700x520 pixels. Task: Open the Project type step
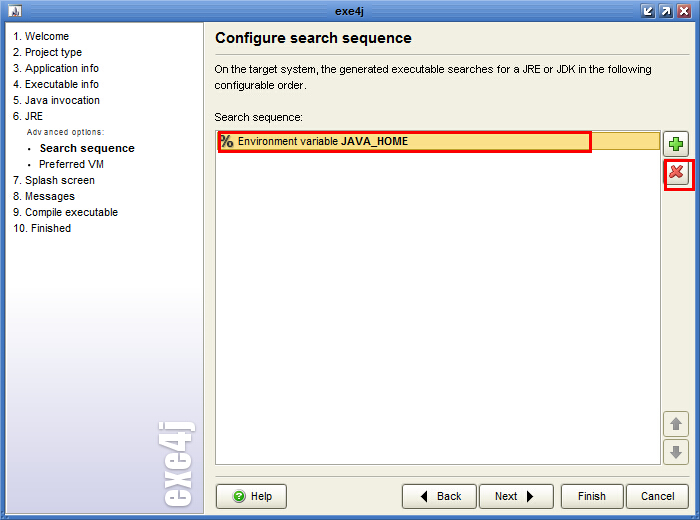[47, 52]
